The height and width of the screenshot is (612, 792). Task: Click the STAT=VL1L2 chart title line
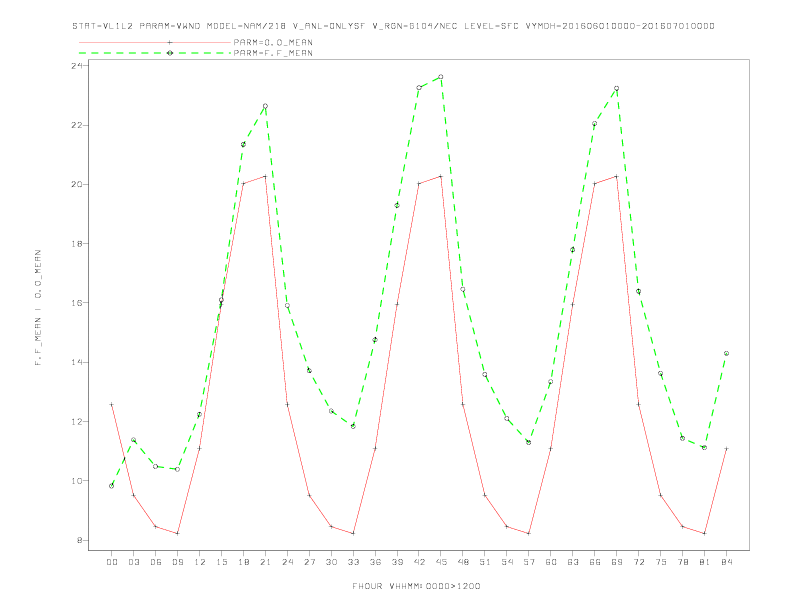pyautogui.click(x=393, y=26)
